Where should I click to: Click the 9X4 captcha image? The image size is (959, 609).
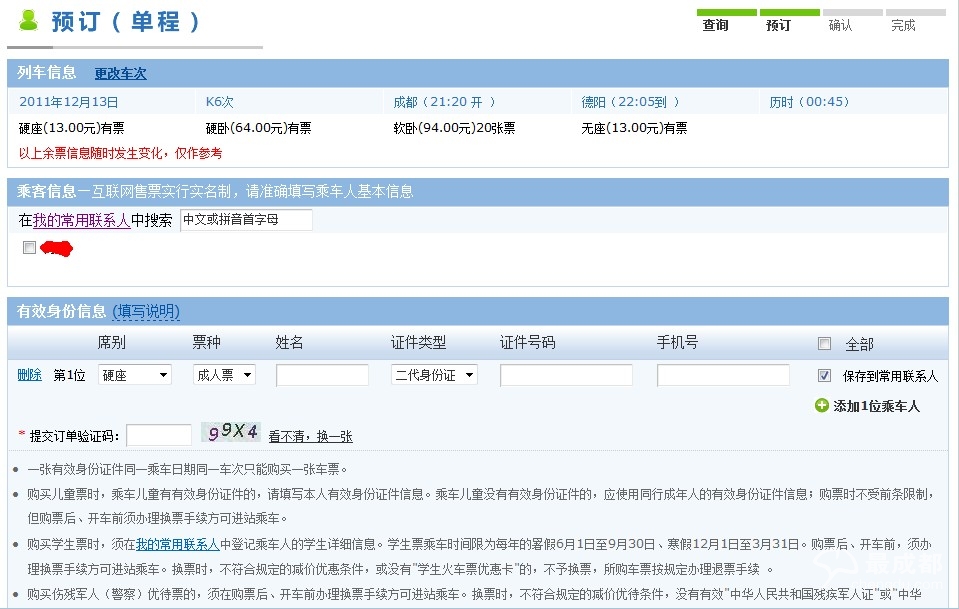pos(231,432)
